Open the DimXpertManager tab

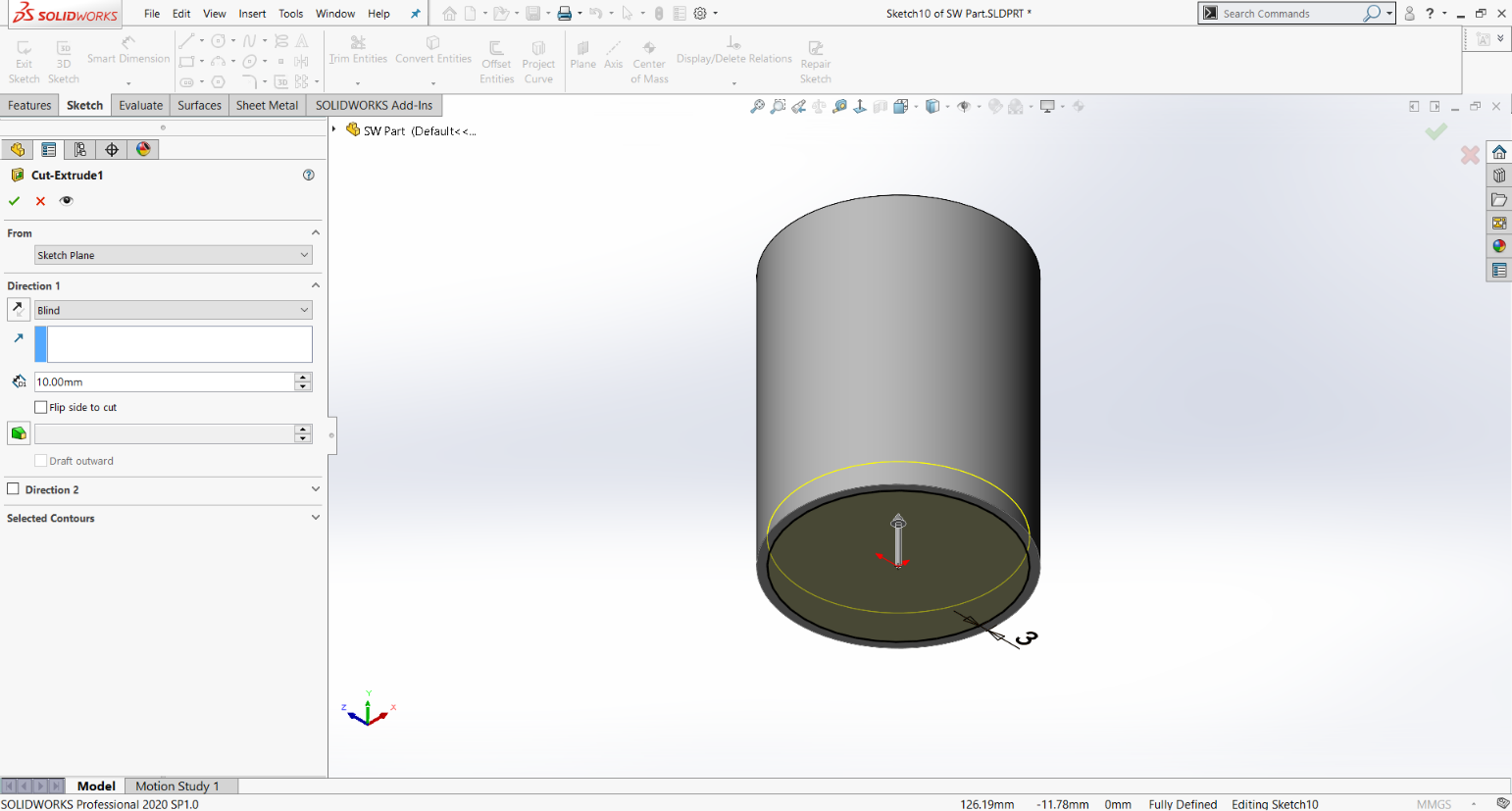[110, 149]
